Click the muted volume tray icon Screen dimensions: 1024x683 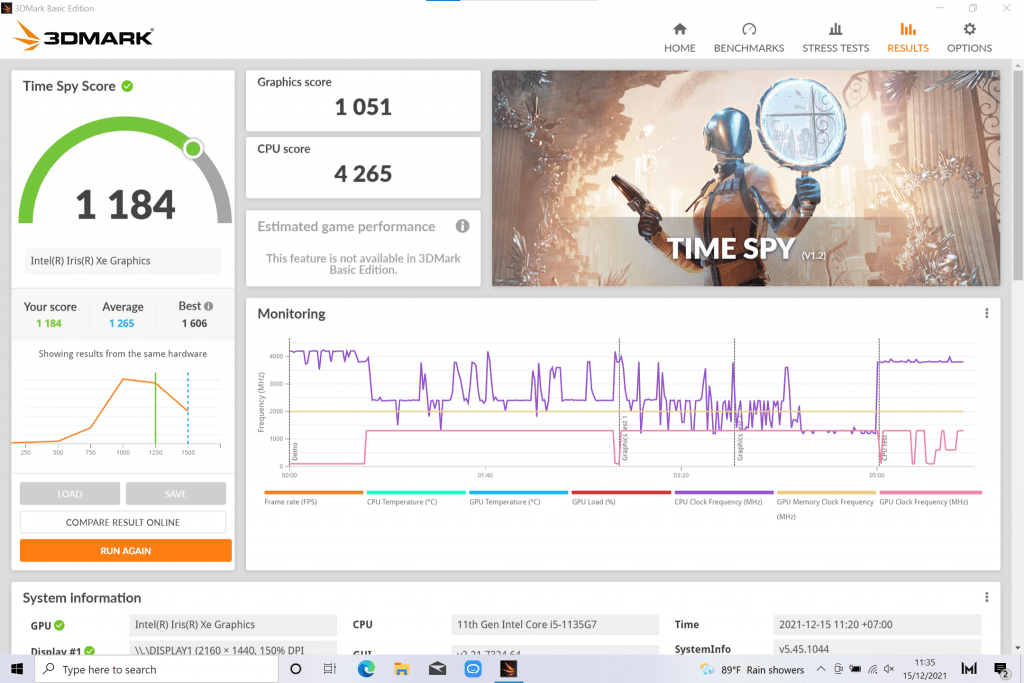[889, 669]
